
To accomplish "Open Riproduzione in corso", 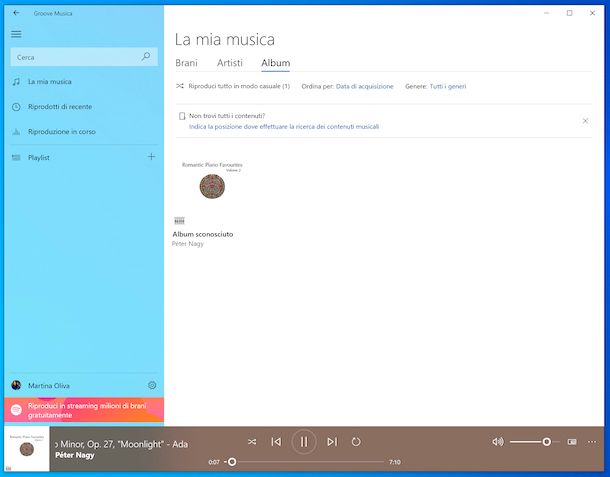I will 84,132.
